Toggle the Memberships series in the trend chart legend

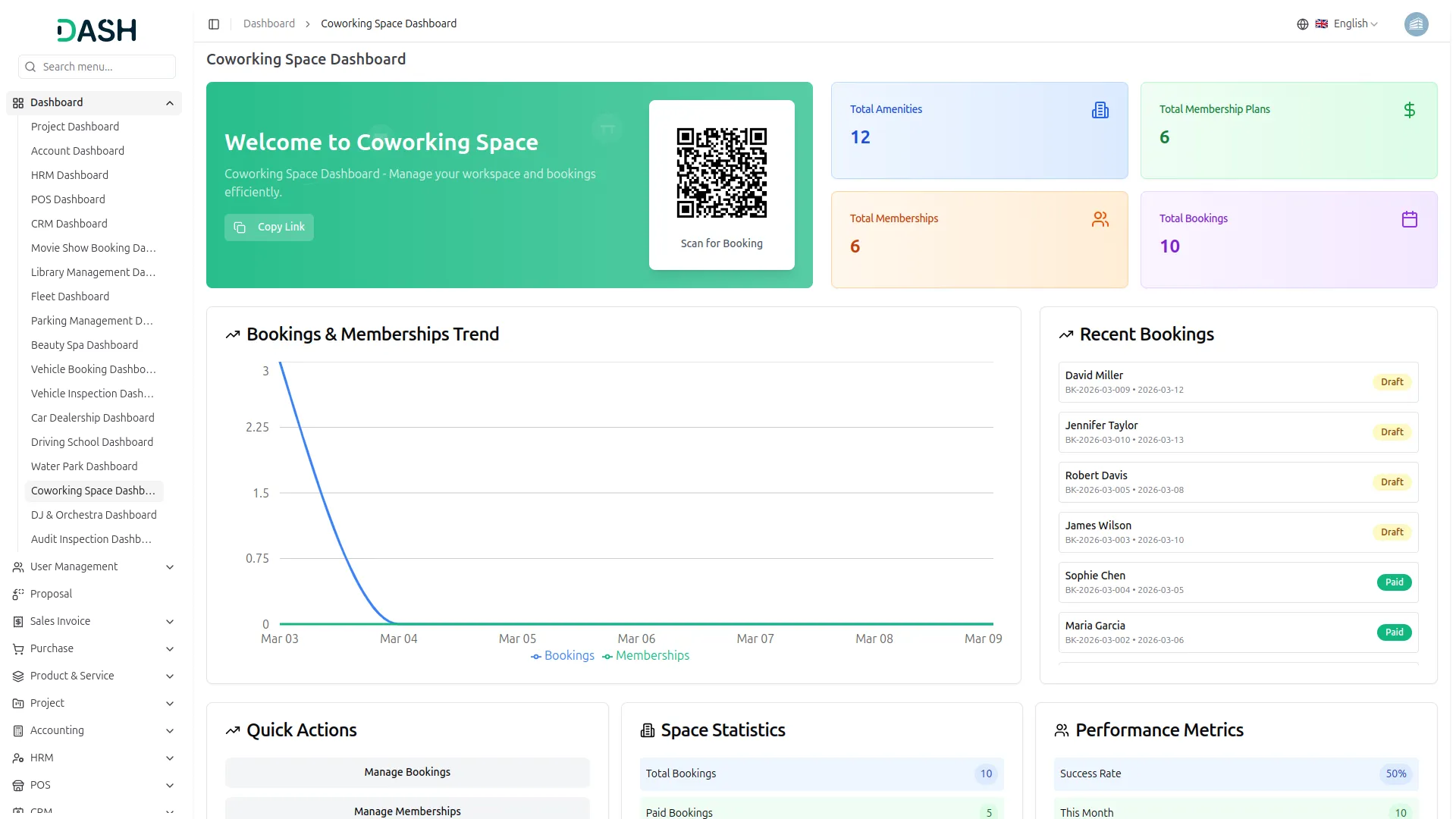click(646, 655)
